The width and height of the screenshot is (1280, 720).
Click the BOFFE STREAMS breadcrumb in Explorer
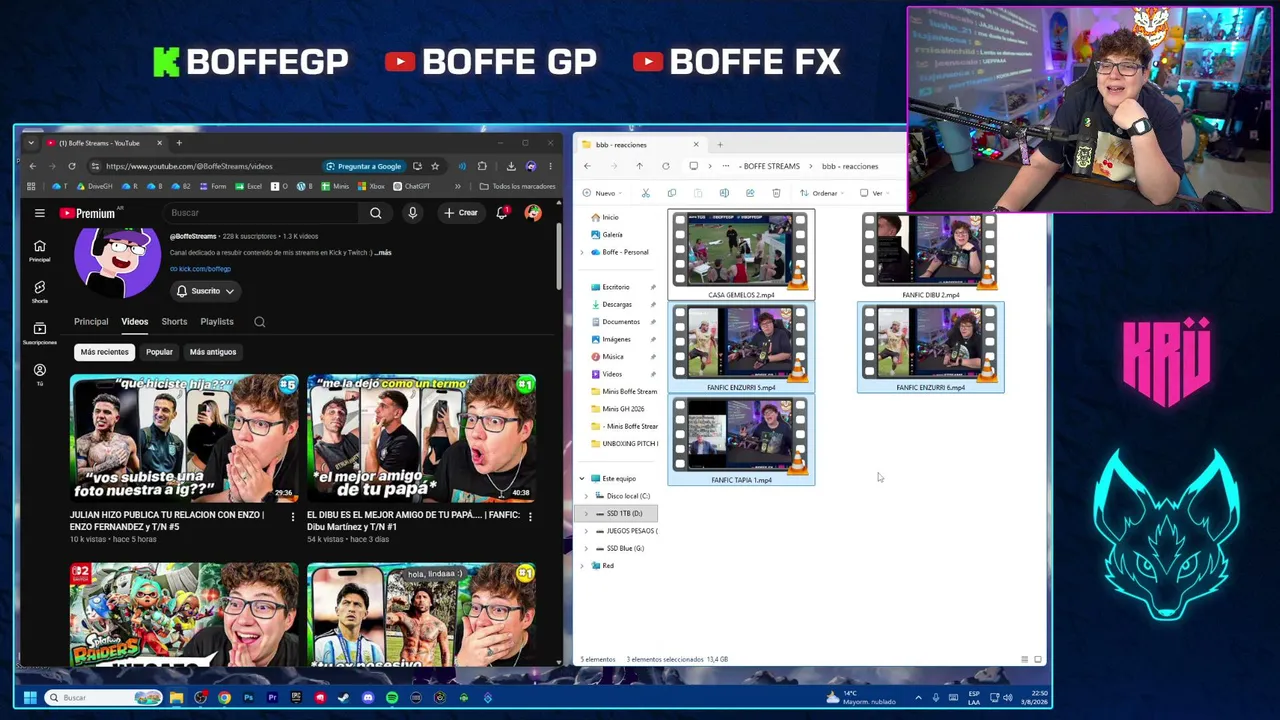[771, 166]
